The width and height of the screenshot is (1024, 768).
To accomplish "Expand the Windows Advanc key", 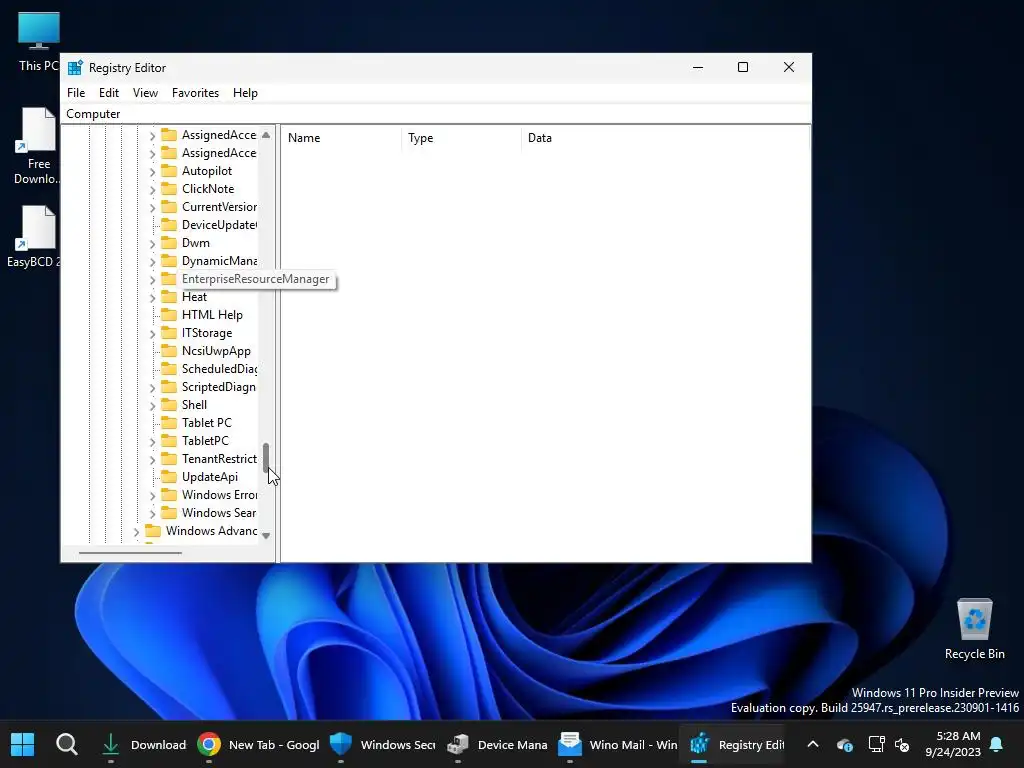I will (x=136, y=532).
